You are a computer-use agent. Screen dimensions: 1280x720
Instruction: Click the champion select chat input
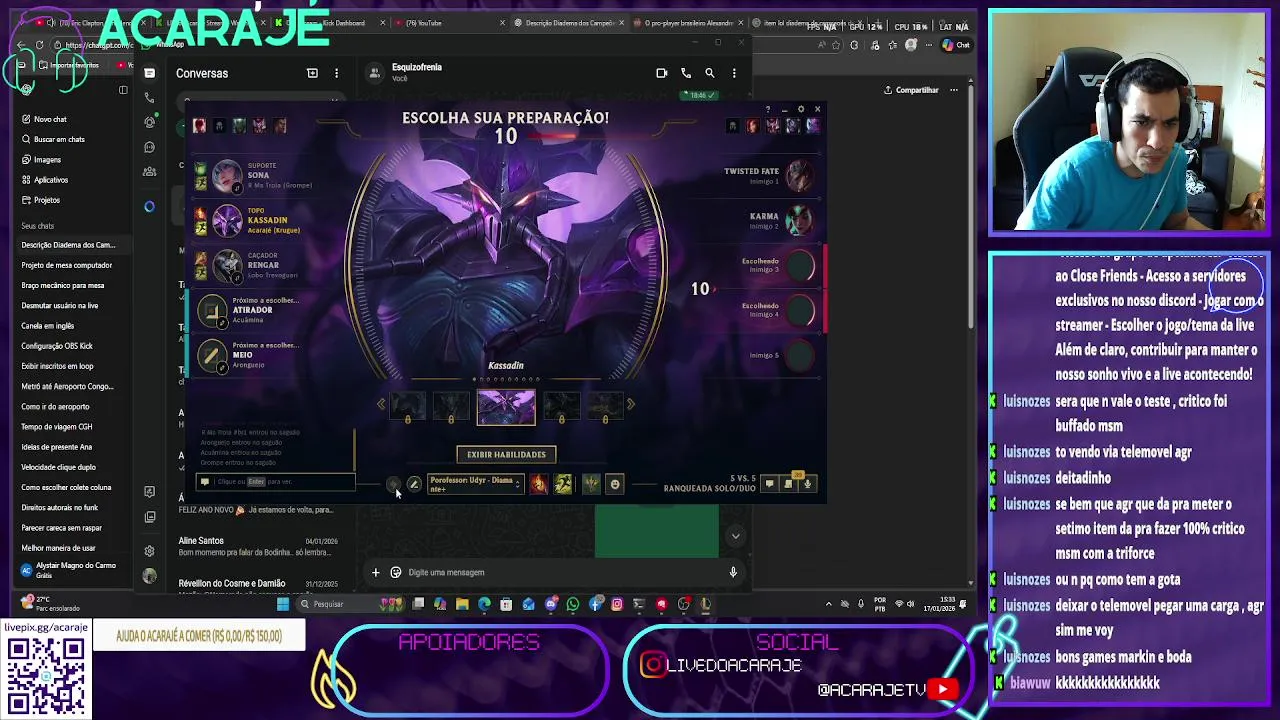276,482
